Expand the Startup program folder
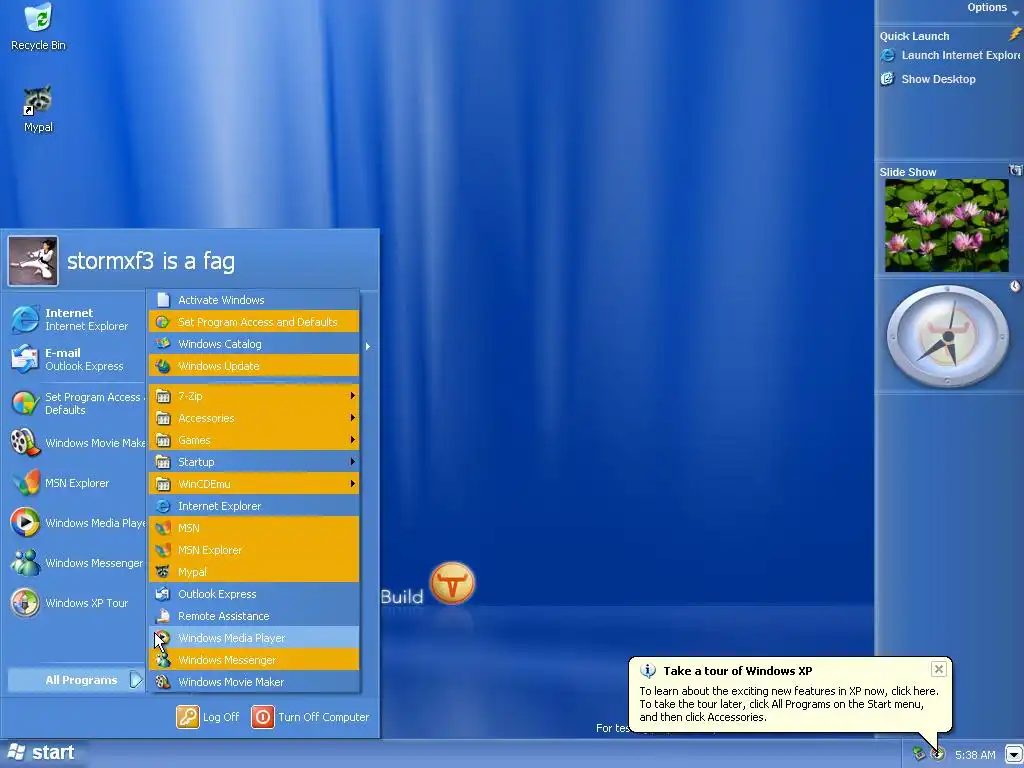Viewport: 1024px width, 768px height. tap(254, 462)
